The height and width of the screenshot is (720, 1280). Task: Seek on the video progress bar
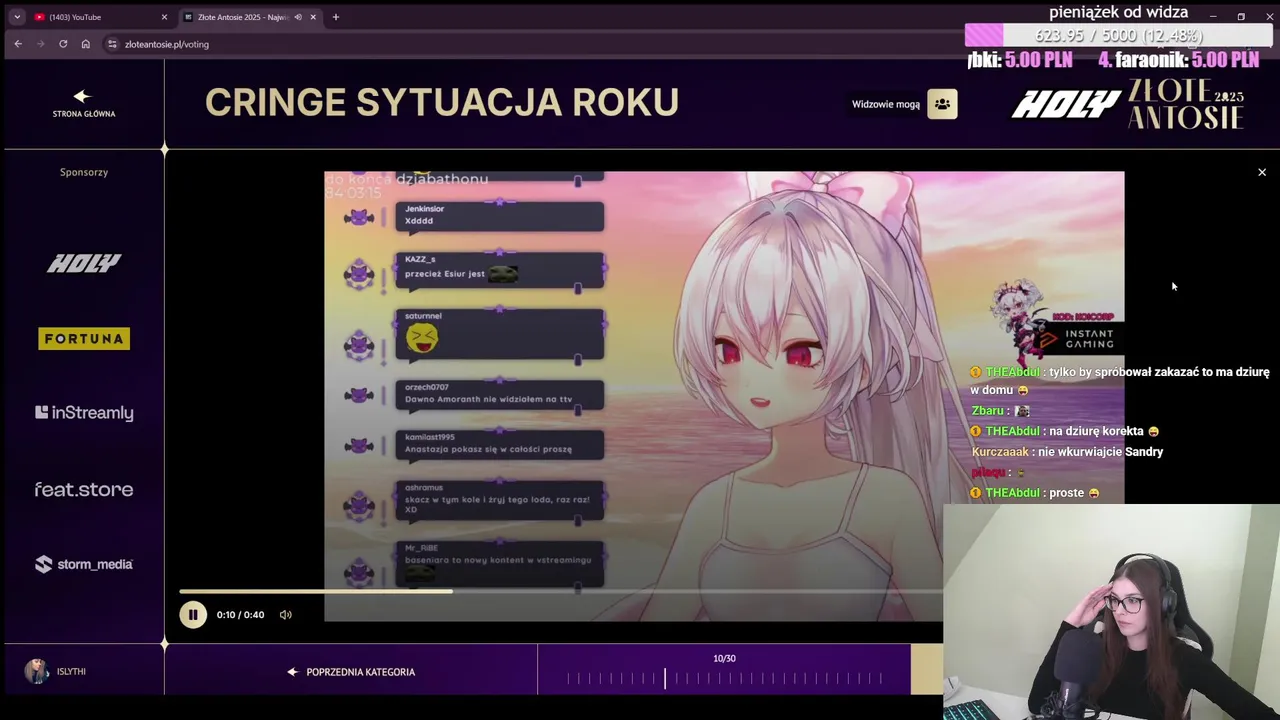(560, 591)
